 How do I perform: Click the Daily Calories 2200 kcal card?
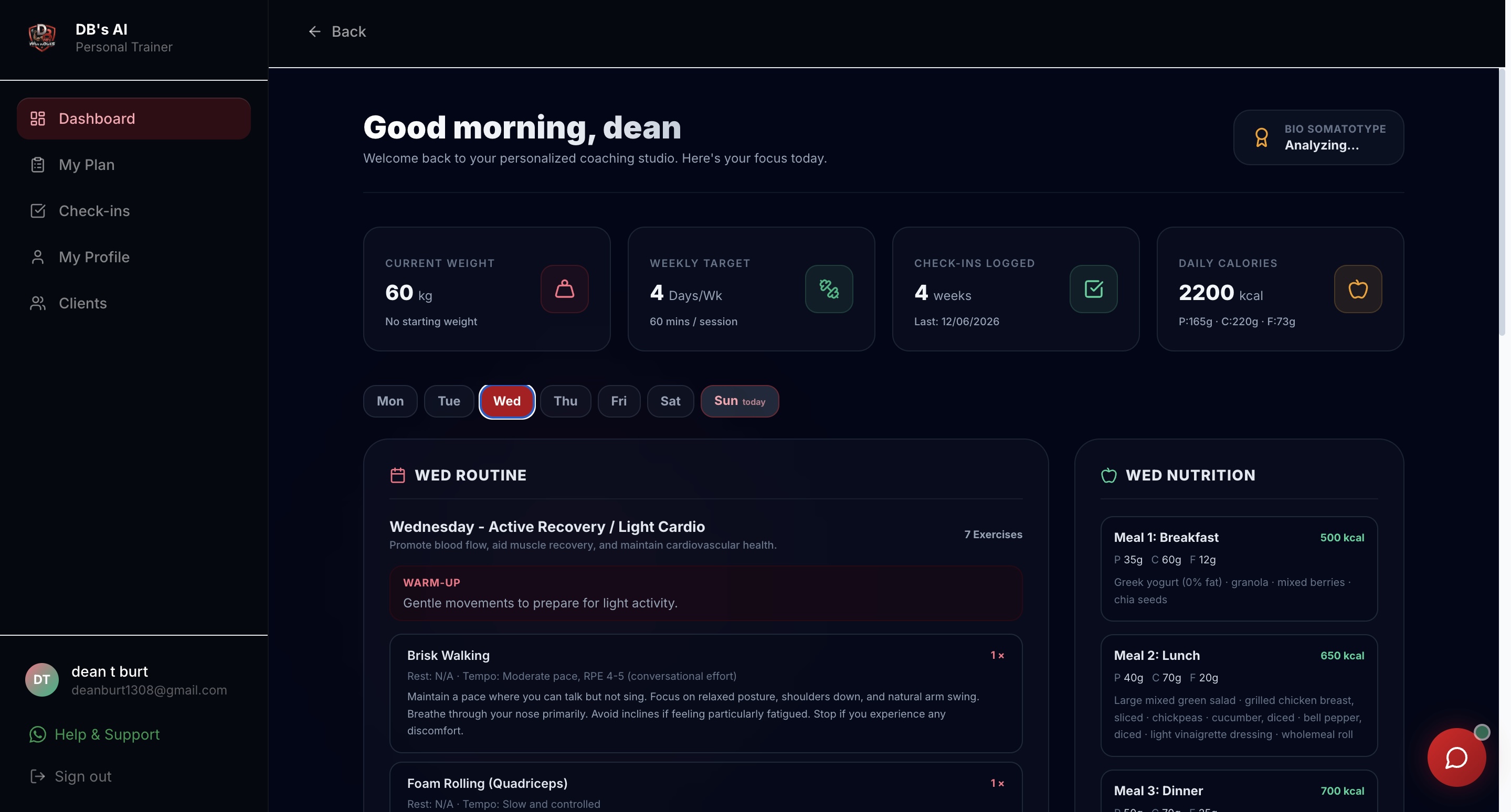coord(1281,289)
